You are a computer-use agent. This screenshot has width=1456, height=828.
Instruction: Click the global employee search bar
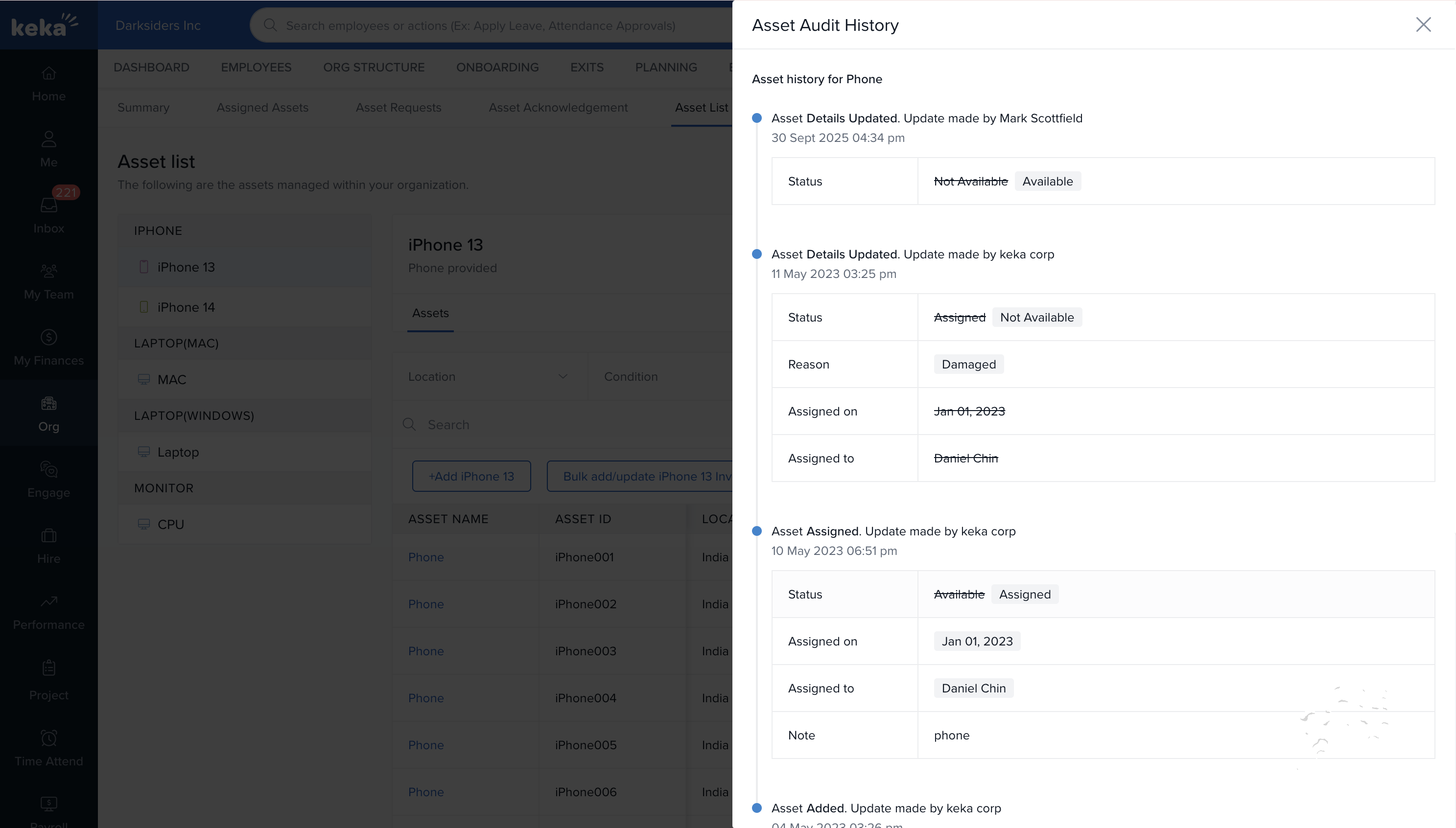481,25
